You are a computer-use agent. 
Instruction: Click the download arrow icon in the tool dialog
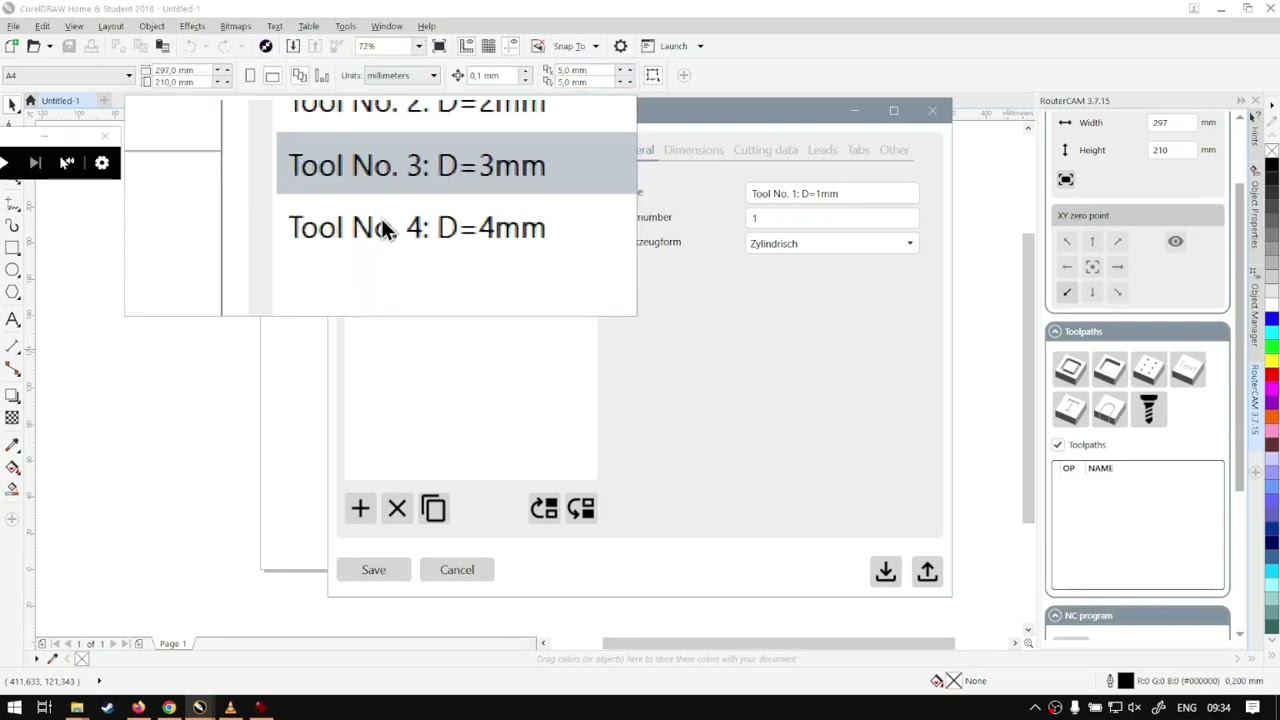pyautogui.click(x=885, y=571)
